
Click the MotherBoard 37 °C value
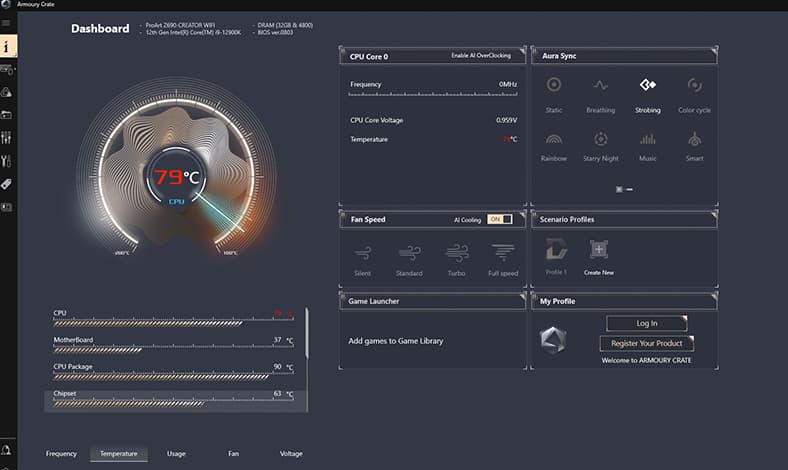pyautogui.click(x=283, y=340)
